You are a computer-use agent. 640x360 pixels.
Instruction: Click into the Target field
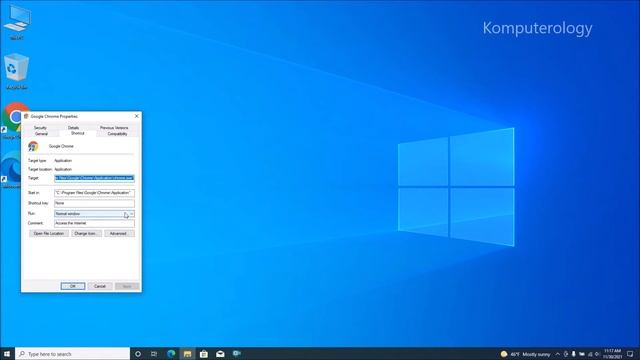tap(94, 178)
